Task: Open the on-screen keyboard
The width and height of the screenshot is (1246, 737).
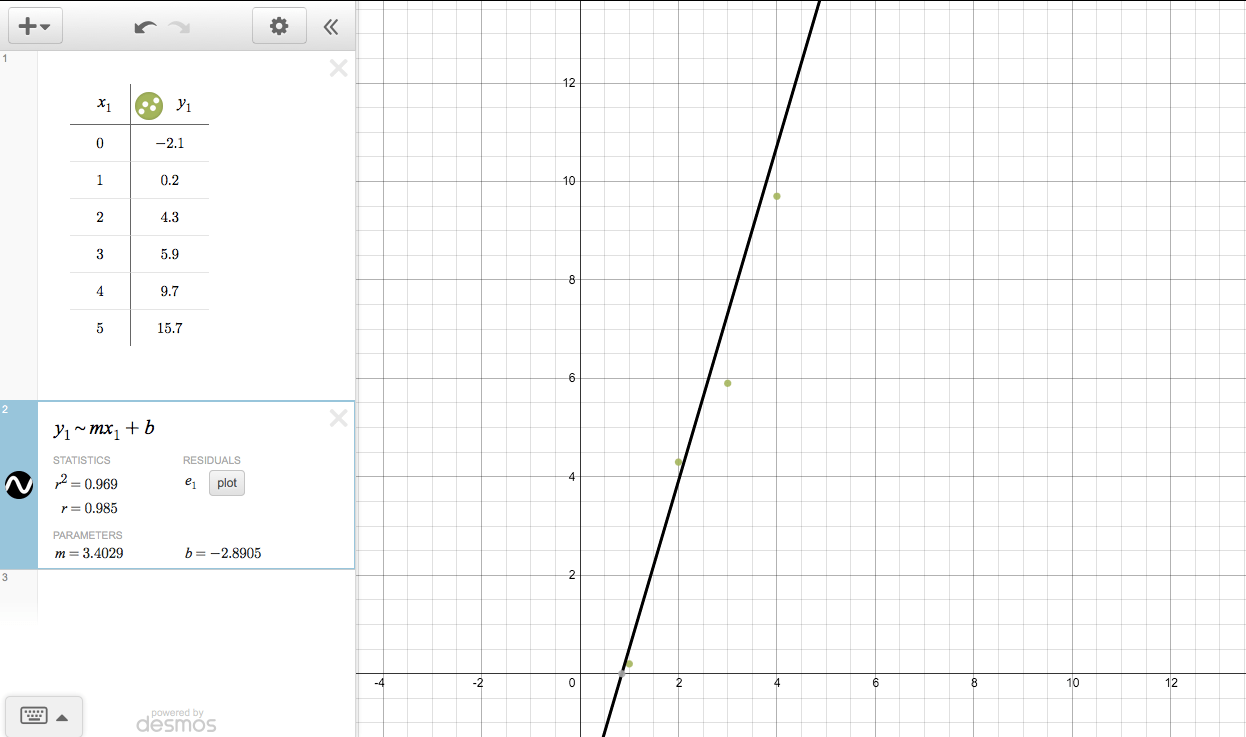Action: [x=34, y=716]
